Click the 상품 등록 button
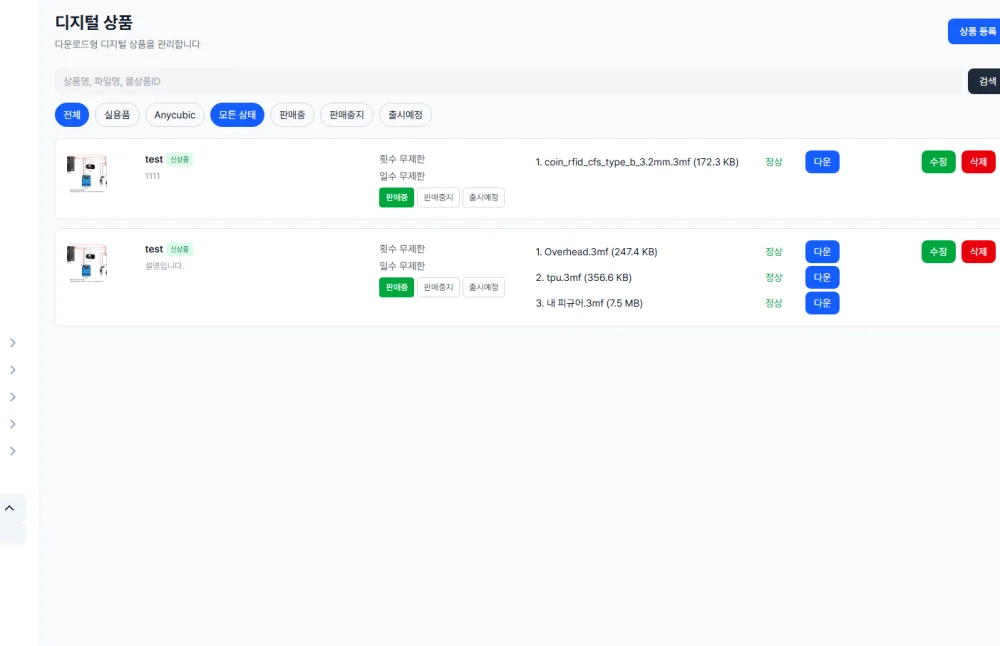 click(x=974, y=31)
